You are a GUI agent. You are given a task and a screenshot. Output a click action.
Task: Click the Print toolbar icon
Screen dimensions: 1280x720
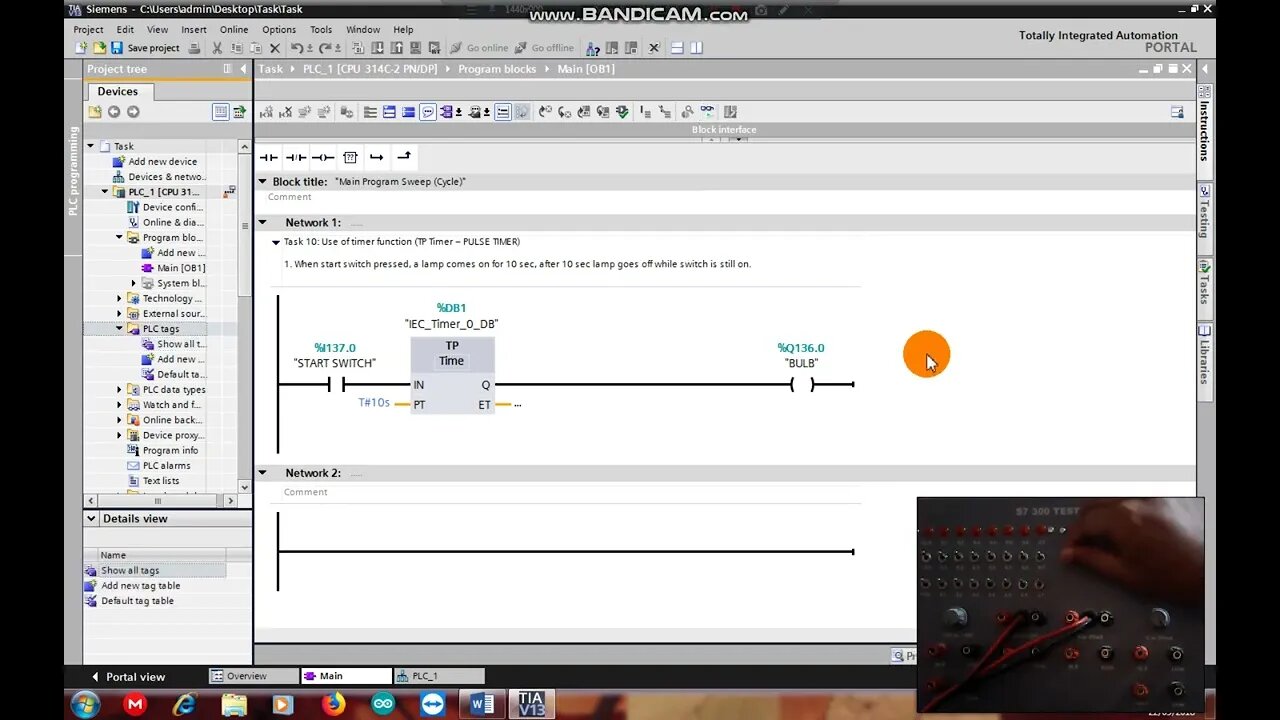(194, 48)
